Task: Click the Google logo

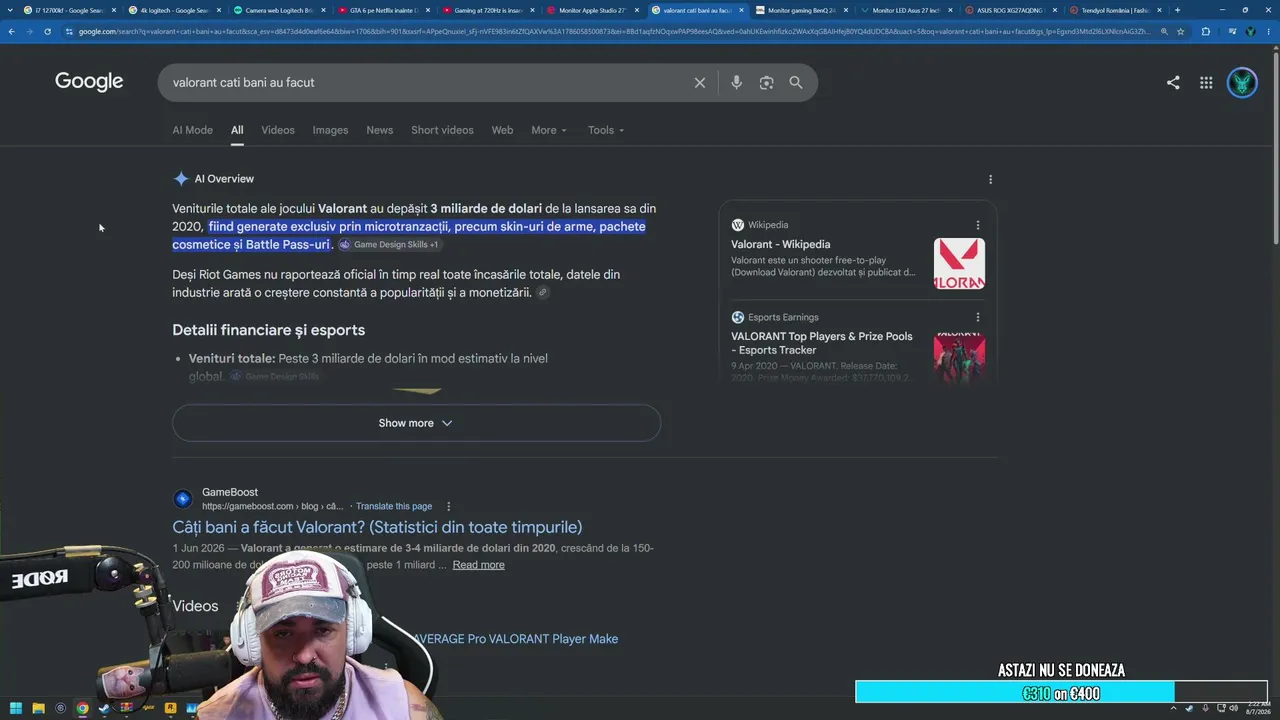Action: tap(89, 82)
